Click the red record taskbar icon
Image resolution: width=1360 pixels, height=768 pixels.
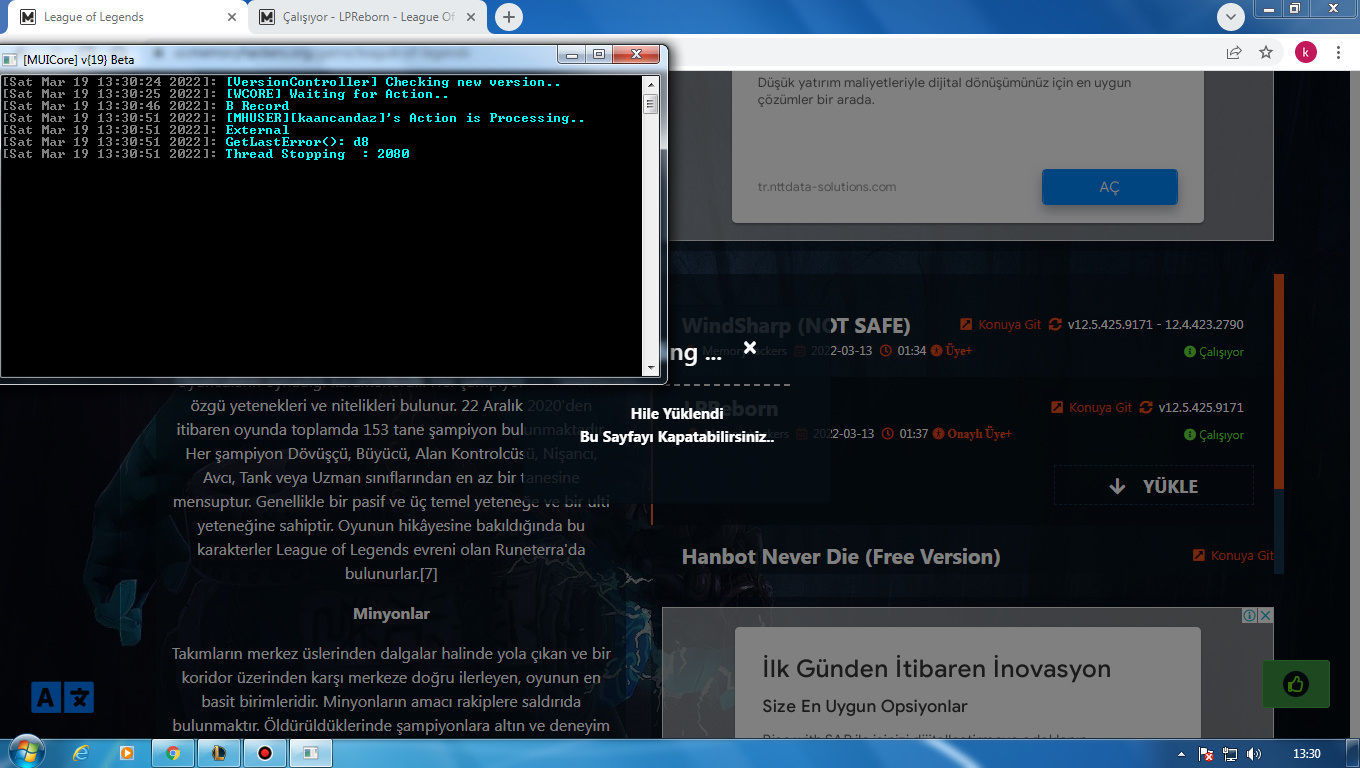(x=265, y=753)
